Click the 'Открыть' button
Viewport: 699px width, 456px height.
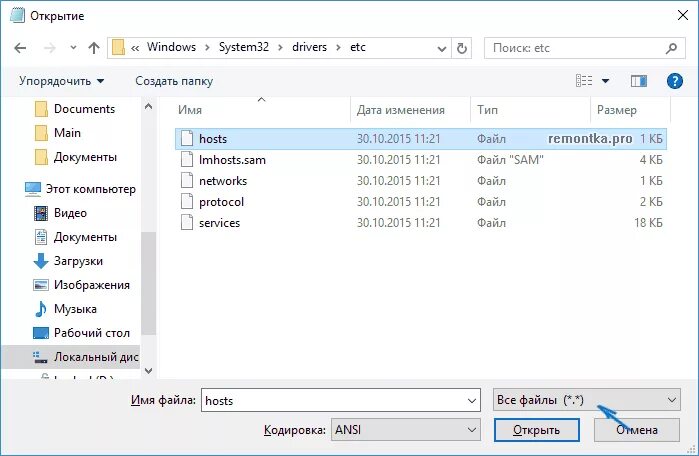[x=537, y=430]
